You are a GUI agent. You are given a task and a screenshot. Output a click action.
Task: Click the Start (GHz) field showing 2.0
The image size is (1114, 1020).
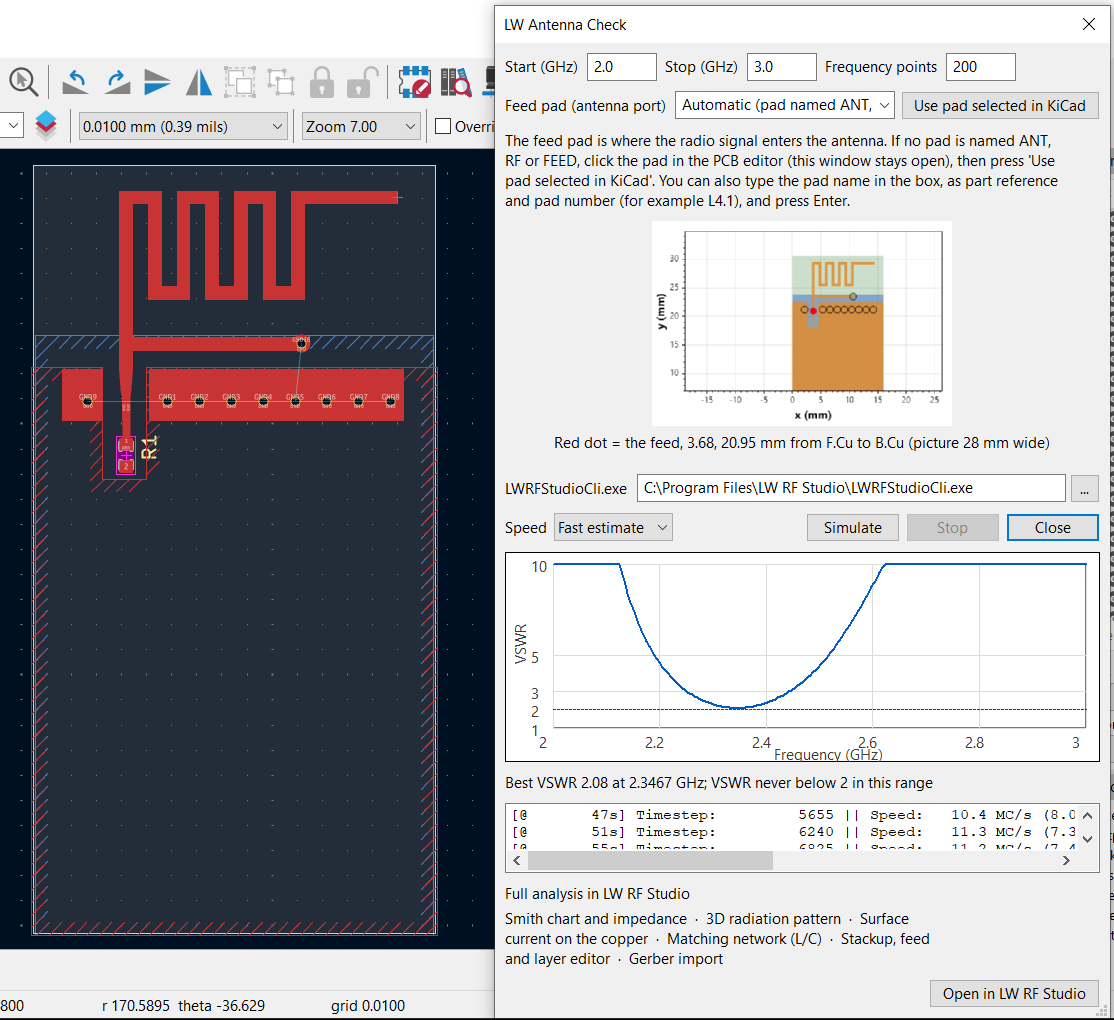(x=622, y=67)
